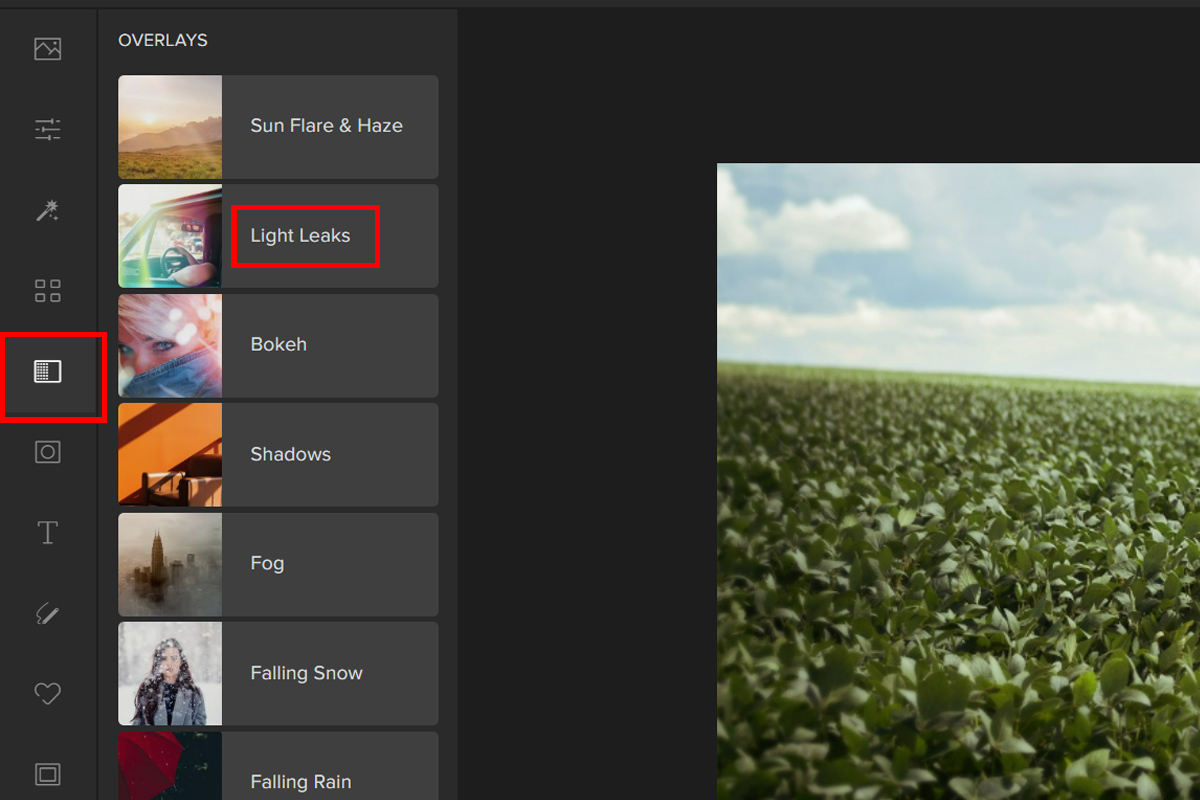This screenshot has height=800, width=1200.
Task: Open the Draw brush icon
Action: coord(48,613)
